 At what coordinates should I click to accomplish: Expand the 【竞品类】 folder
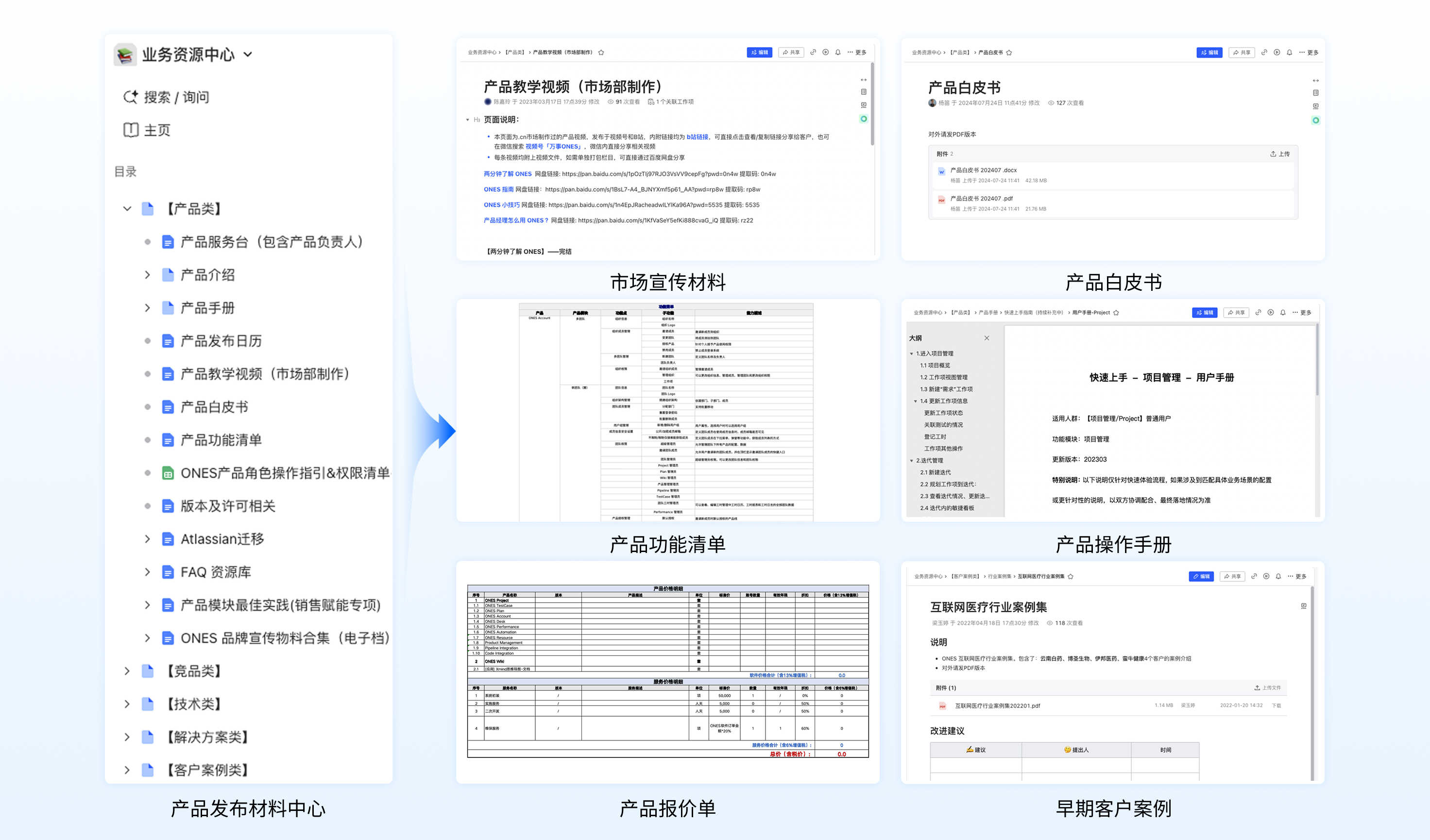[127, 671]
